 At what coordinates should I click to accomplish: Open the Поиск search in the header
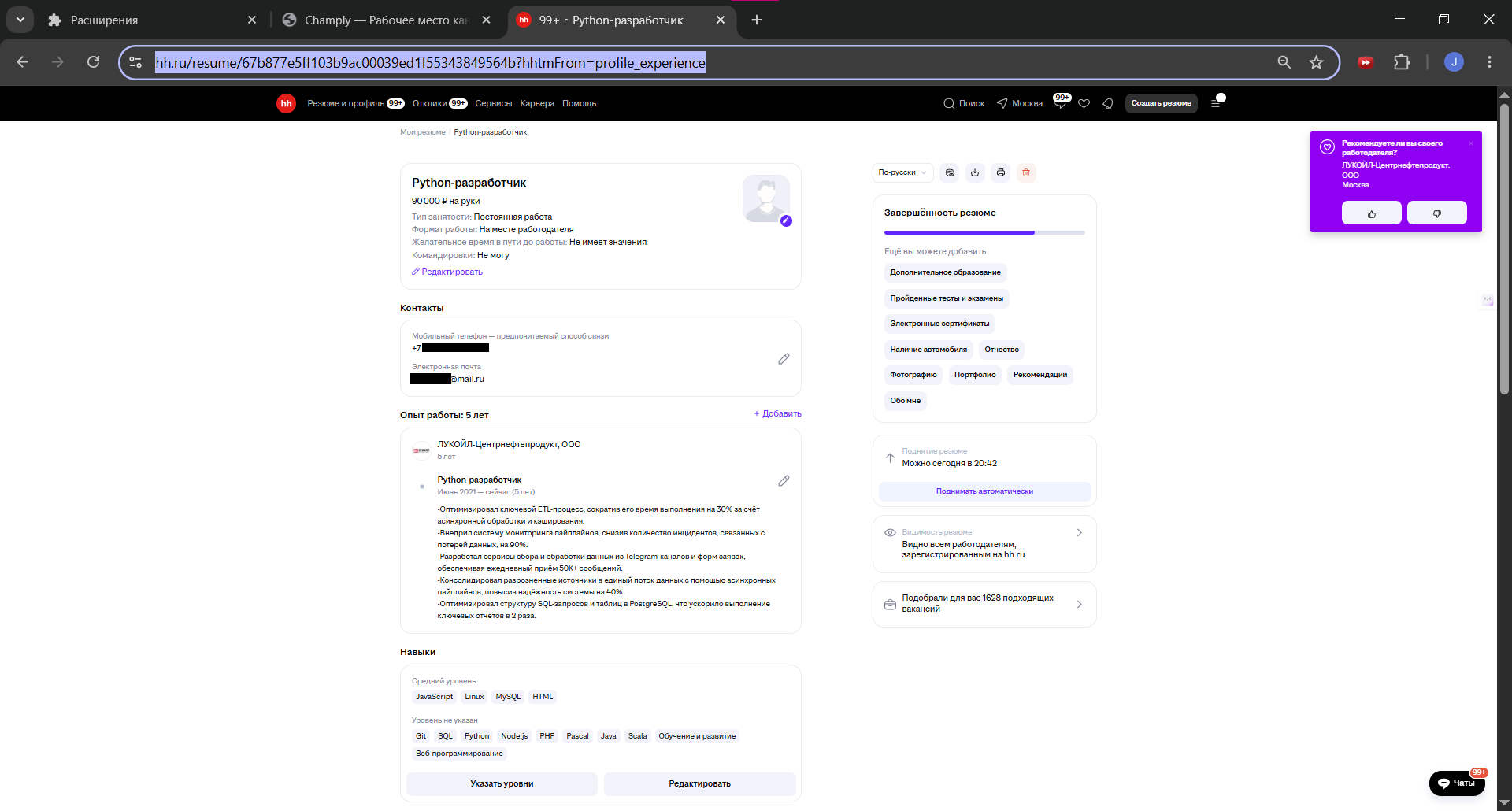(x=964, y=103)
